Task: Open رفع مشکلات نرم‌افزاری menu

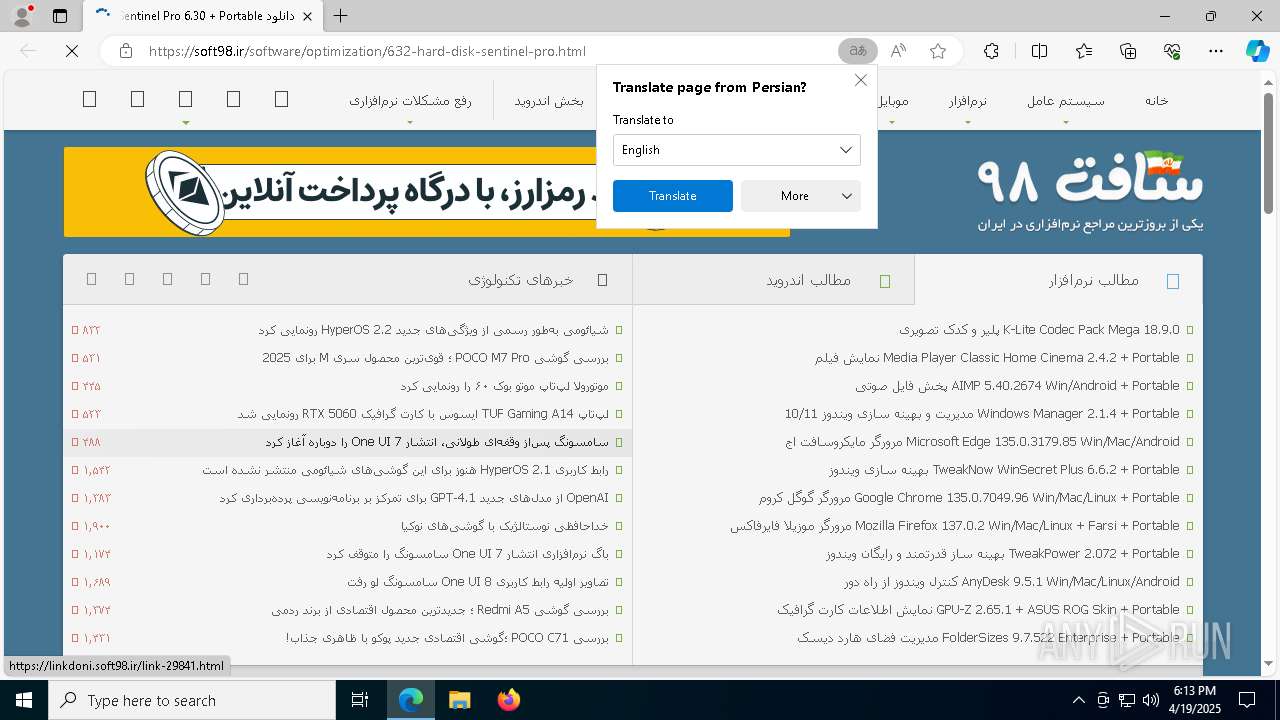Action: pyautogui.click(x=410, y=101)
